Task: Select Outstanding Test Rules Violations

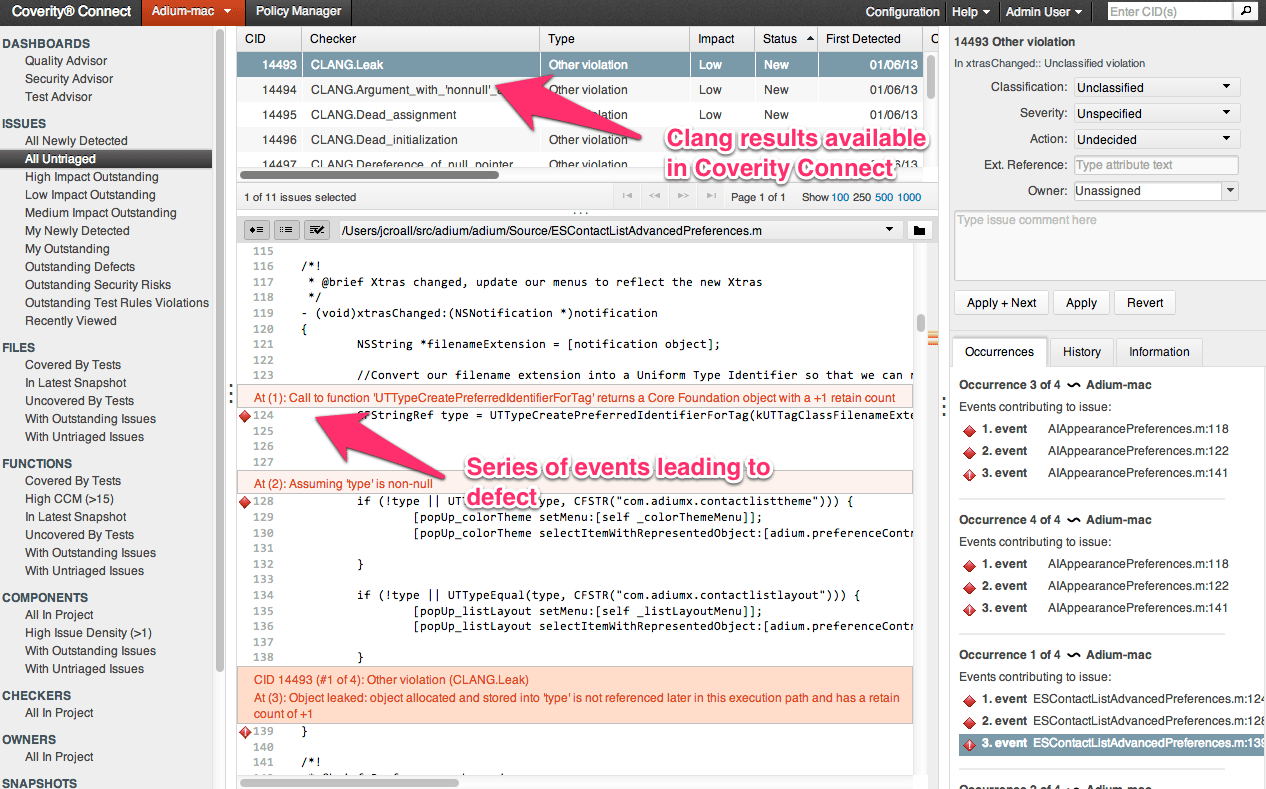Action: pyautogui.click(x=117, y=303)
